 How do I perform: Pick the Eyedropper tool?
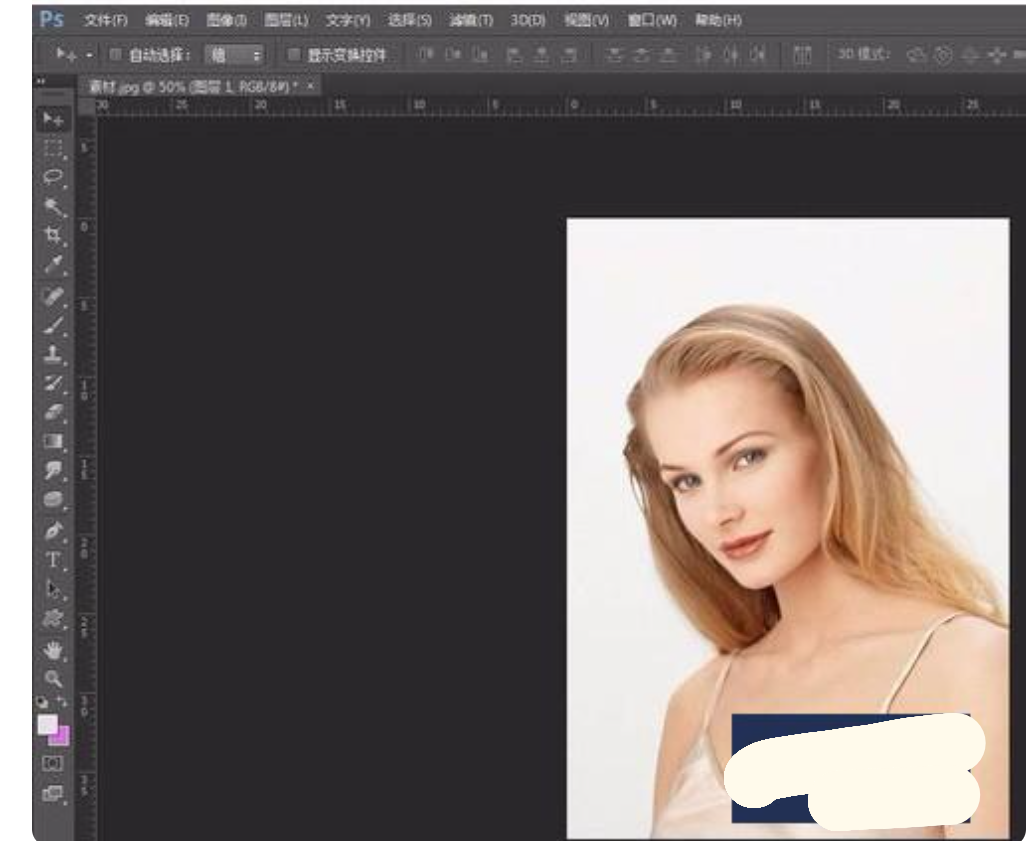[x=52, y=264]
